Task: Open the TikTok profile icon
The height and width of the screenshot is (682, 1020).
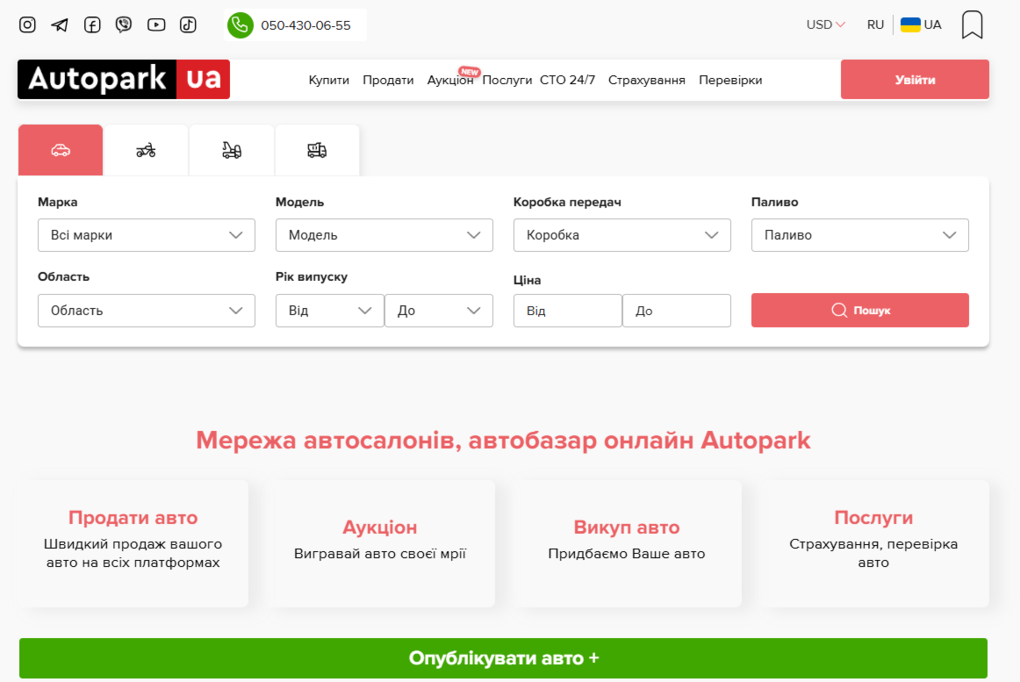Action: click(188, 25)
